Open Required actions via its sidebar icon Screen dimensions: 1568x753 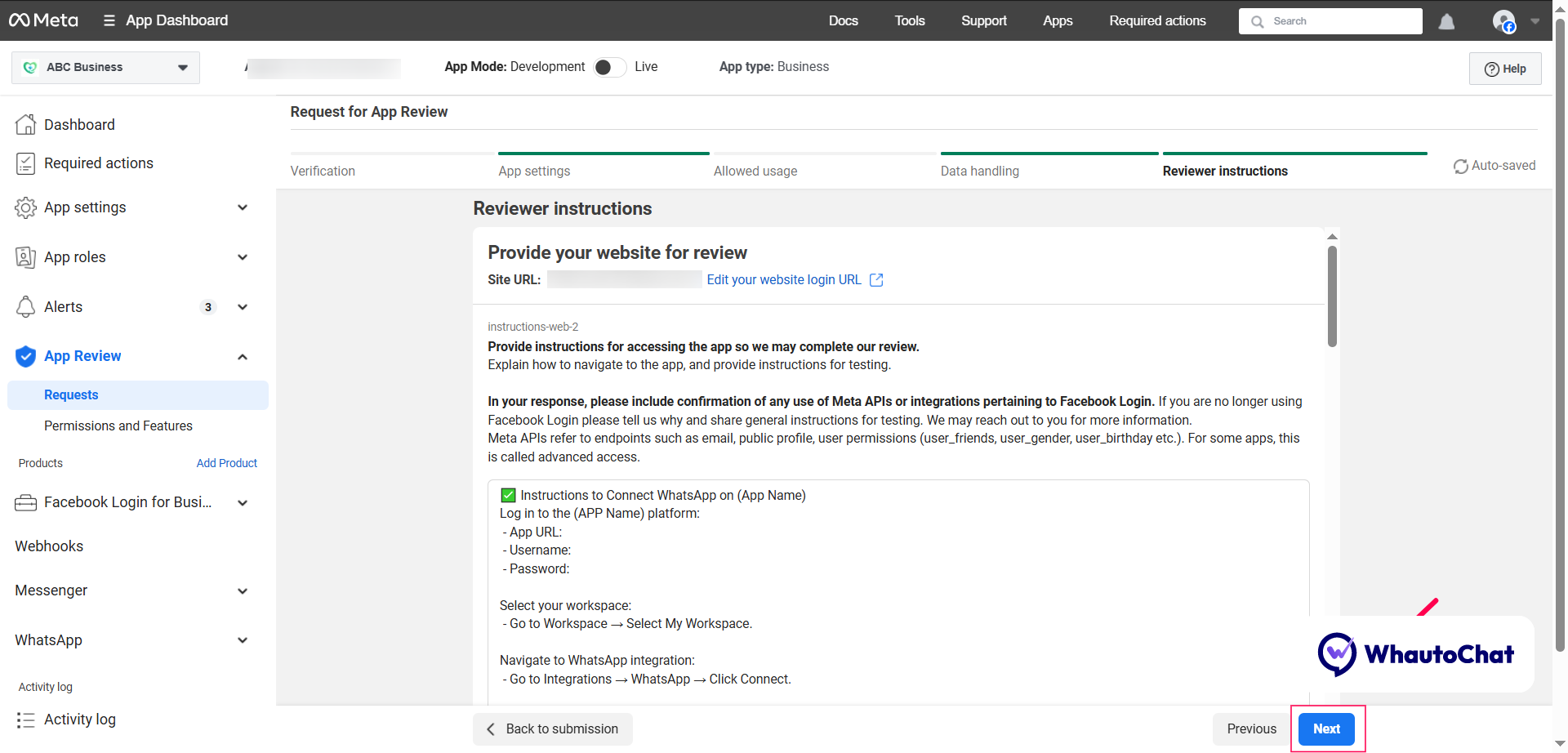coord(25,163)
